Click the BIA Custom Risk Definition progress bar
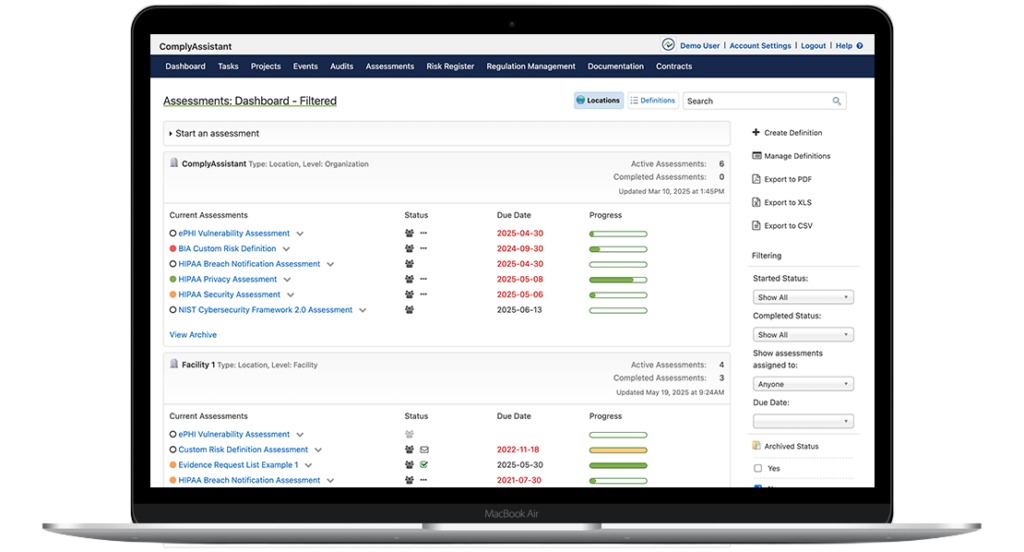 (618, 249)
